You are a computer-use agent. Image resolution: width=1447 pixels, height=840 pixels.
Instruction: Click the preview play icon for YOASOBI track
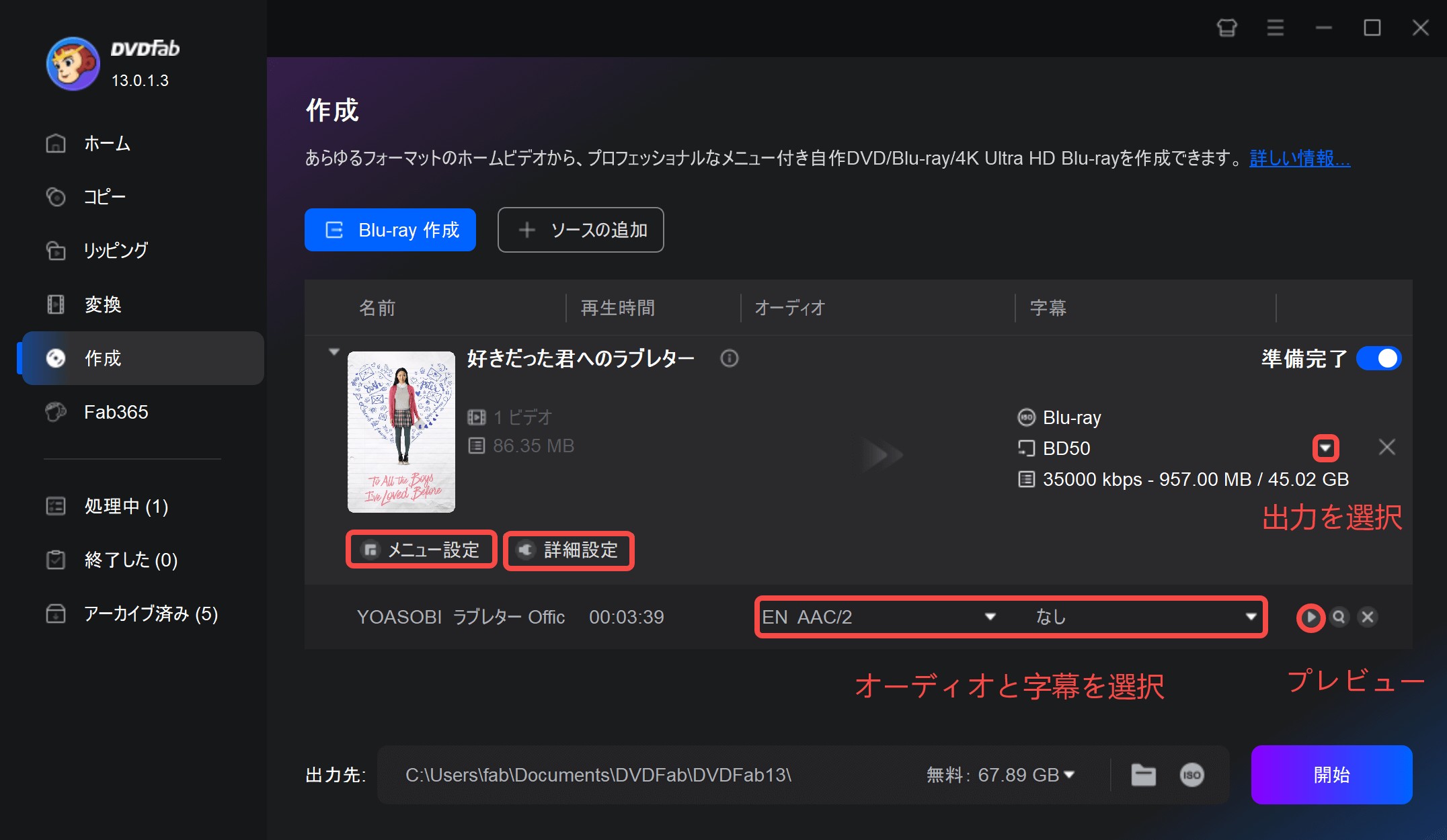(x=1310, y=617)
